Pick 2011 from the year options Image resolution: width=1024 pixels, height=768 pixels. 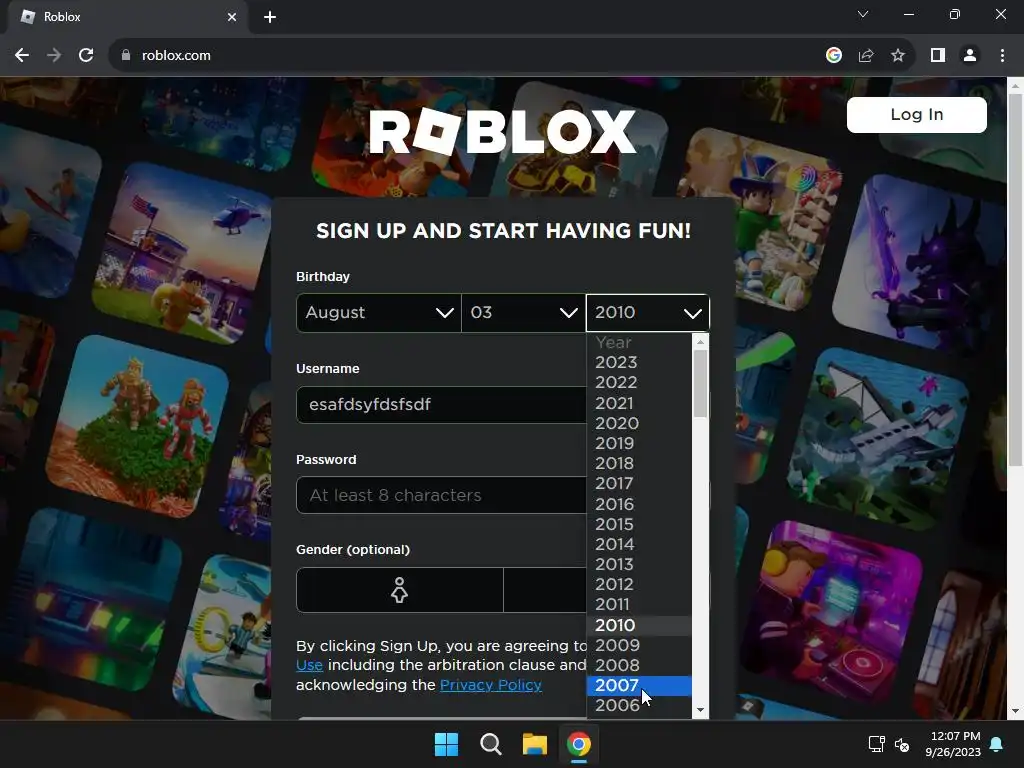tap(639, 605)
